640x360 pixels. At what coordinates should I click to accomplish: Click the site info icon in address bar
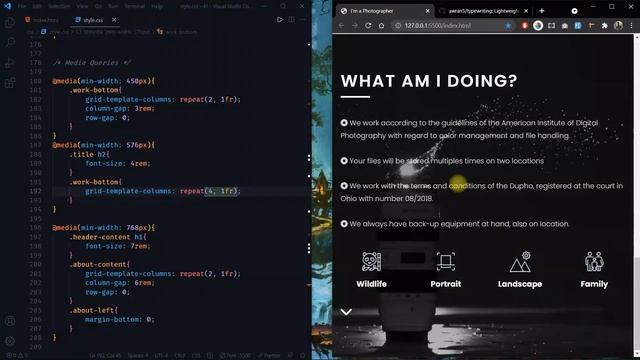point(398,25)
